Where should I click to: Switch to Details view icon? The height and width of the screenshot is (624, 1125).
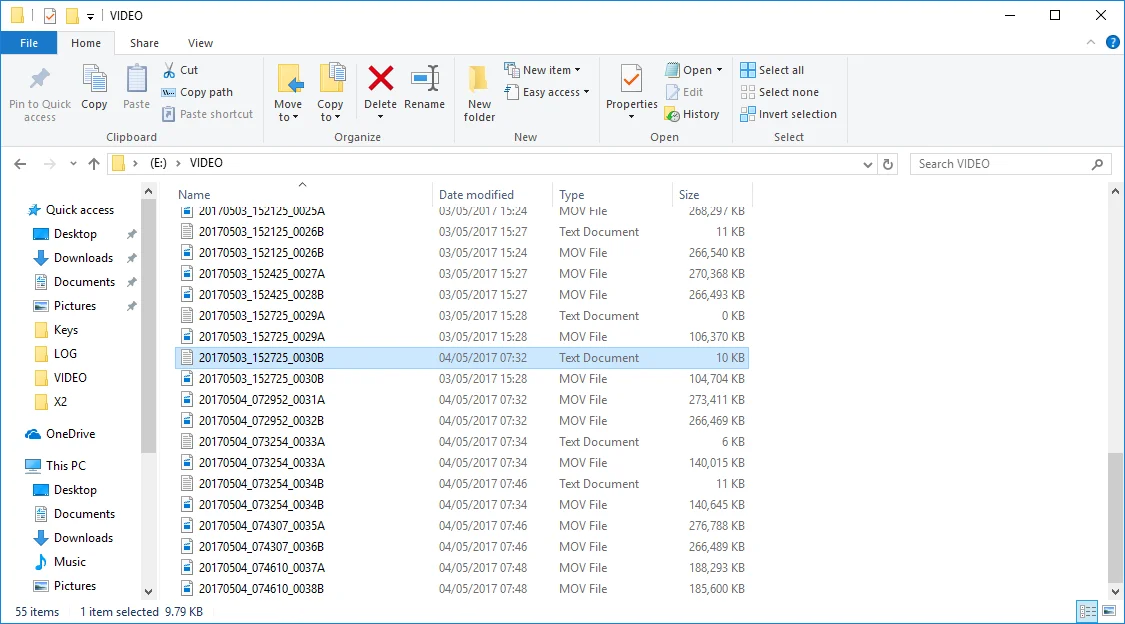(1088, 612)
